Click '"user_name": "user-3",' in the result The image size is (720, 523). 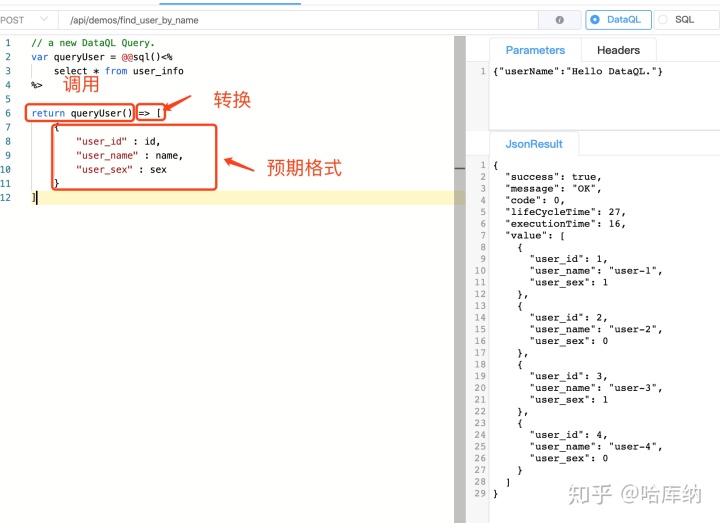tap(596, 388)
